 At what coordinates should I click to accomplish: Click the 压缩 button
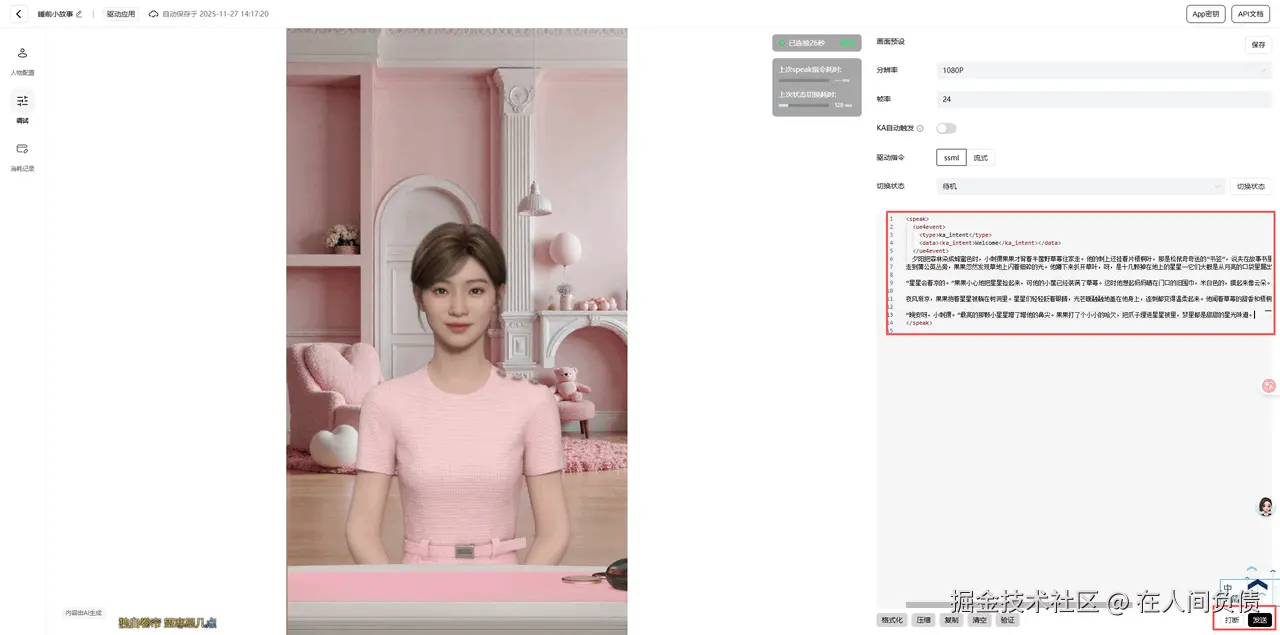pyautogui.click(x=923, y=620)
